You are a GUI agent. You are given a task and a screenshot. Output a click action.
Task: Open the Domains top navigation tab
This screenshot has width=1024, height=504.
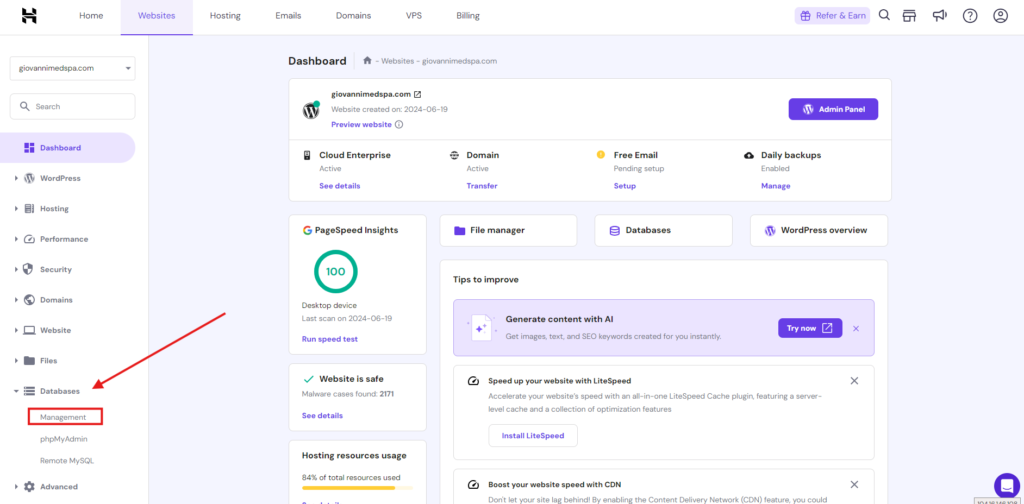click(353, 16)
